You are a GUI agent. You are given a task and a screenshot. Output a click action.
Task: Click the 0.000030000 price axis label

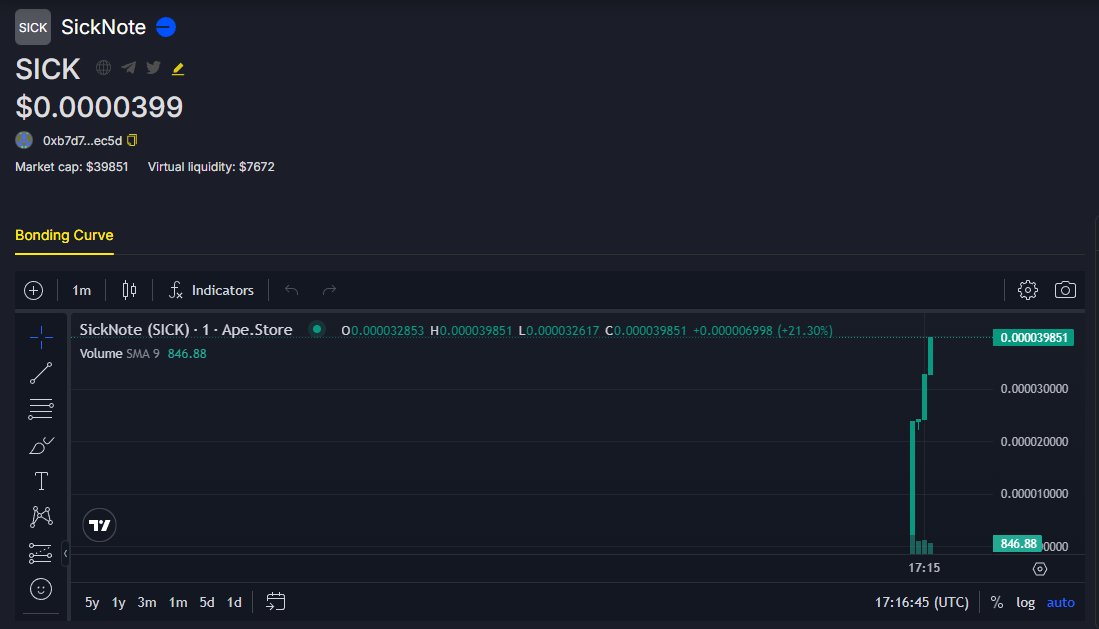1034,388
